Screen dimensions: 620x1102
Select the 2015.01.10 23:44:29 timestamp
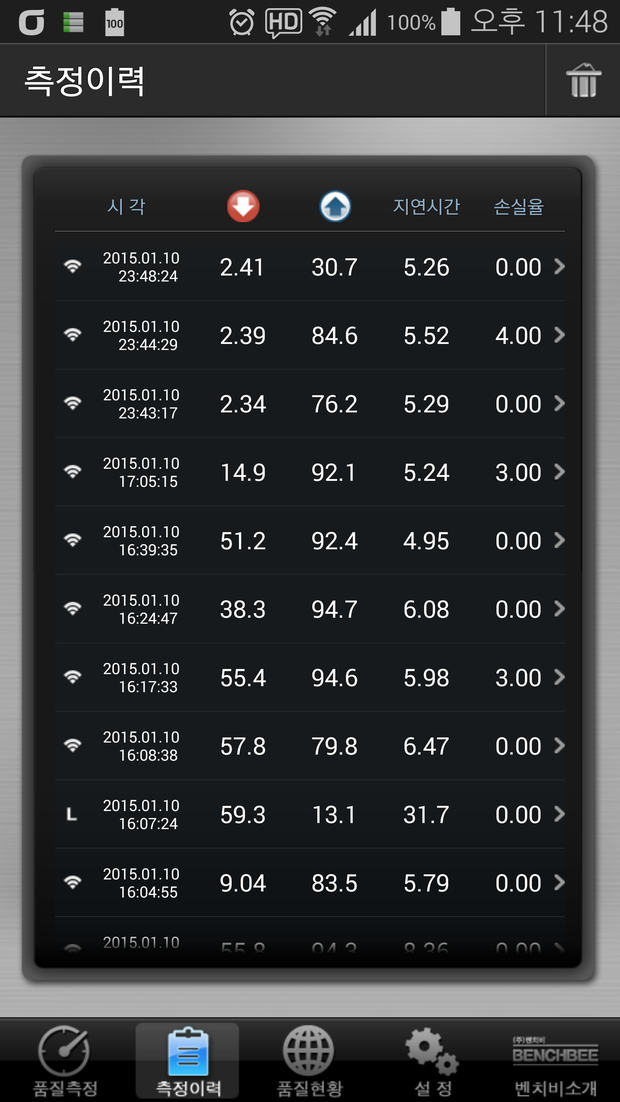(x=141, y=335)
